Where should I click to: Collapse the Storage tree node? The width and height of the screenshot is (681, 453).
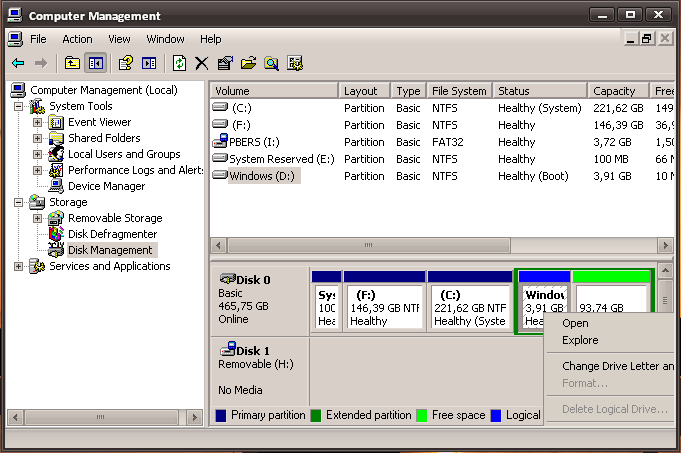18,202
